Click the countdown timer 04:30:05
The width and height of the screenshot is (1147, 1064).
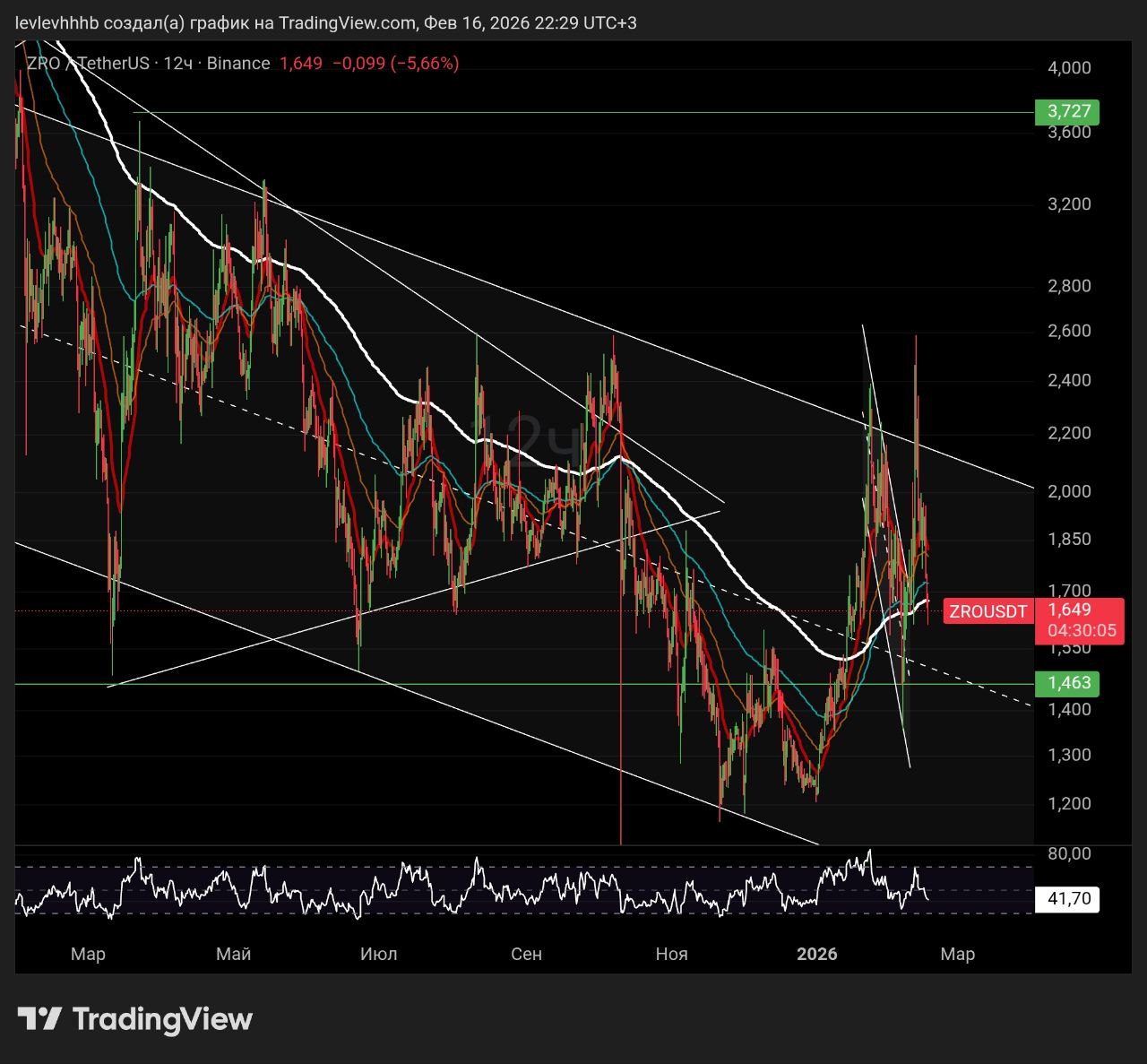point(1082,631)
